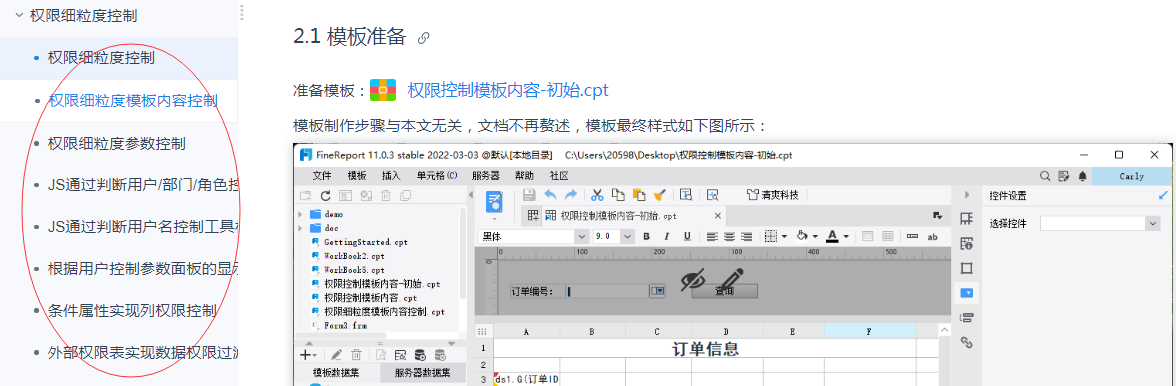The image size is (1176, 386).
Task: Click the Save icon in FineReport toolbar
Action: click(529, 195)
